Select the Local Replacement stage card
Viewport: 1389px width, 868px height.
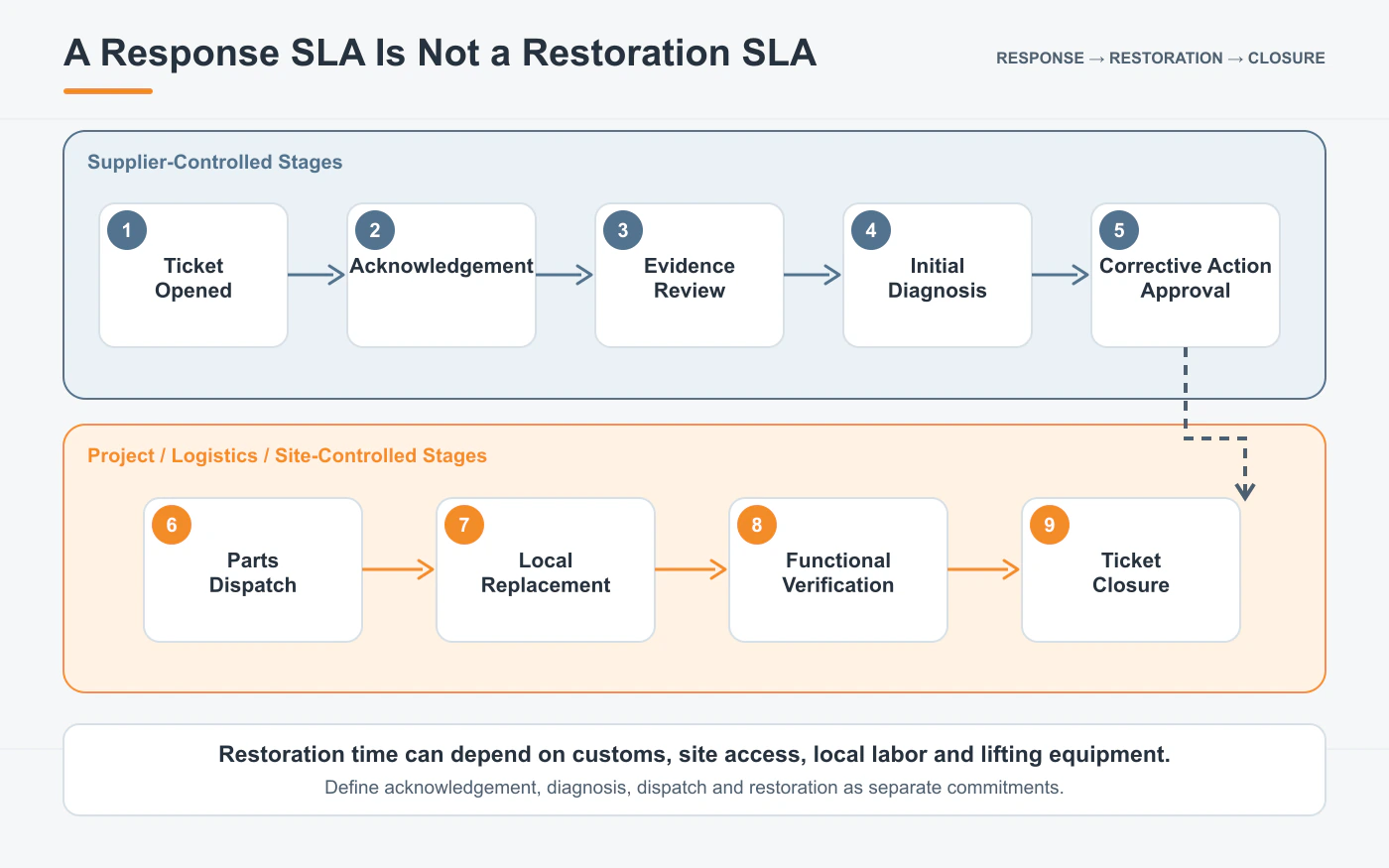click(x=546, y=570)
